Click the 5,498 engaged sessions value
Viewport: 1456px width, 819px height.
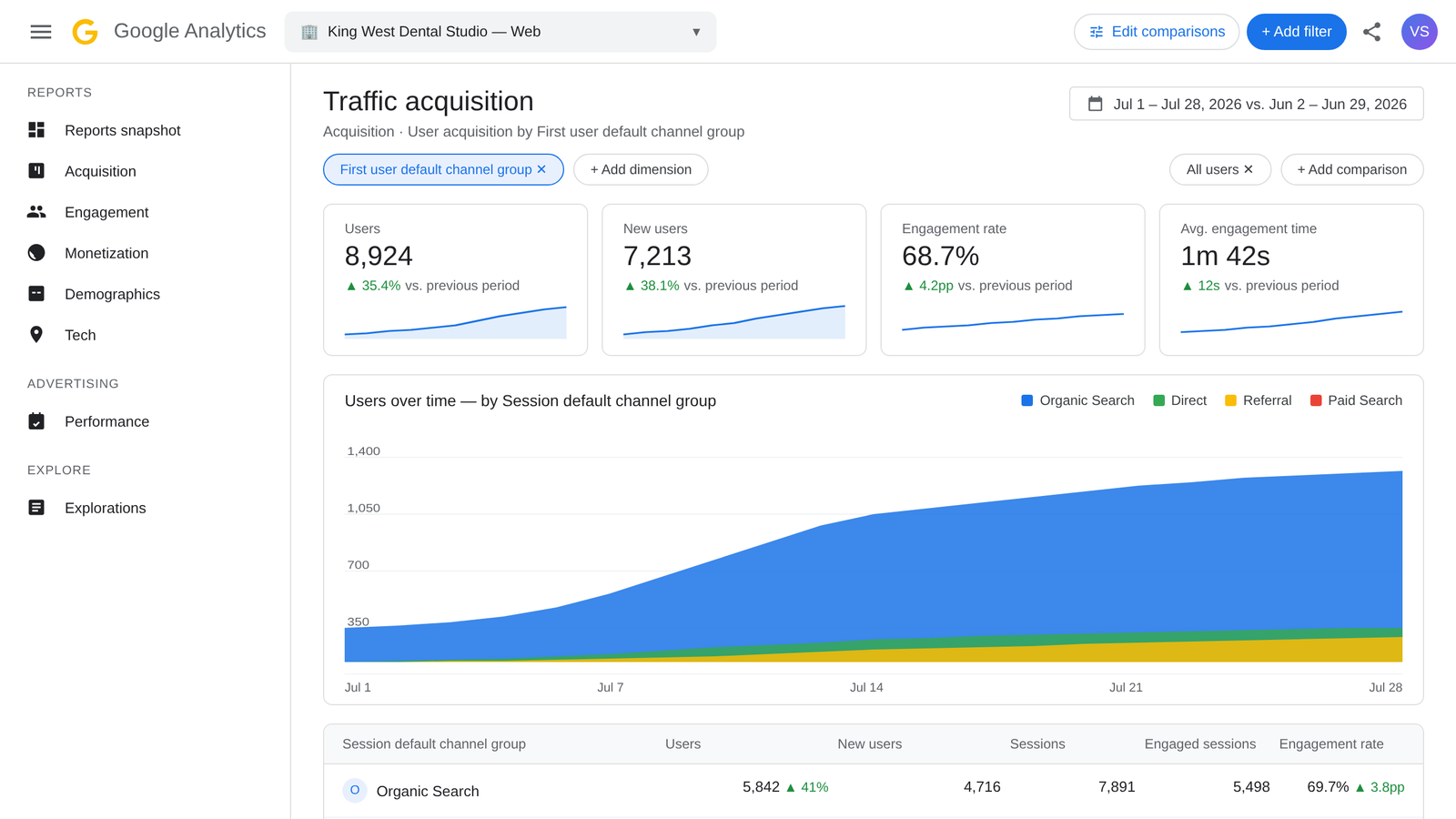1251,786
